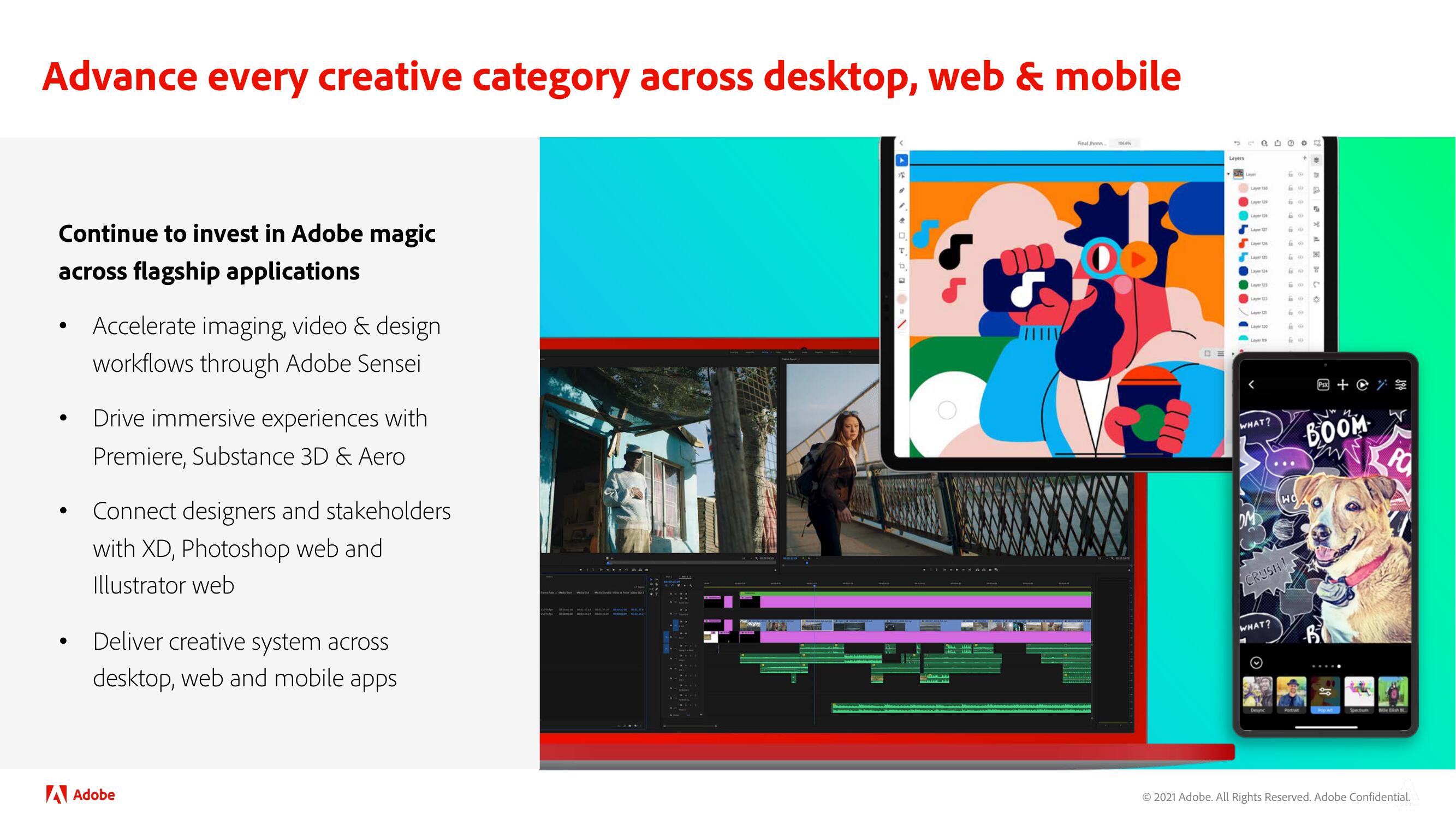Tap the magic wand icon on phone

(1382, 385)
